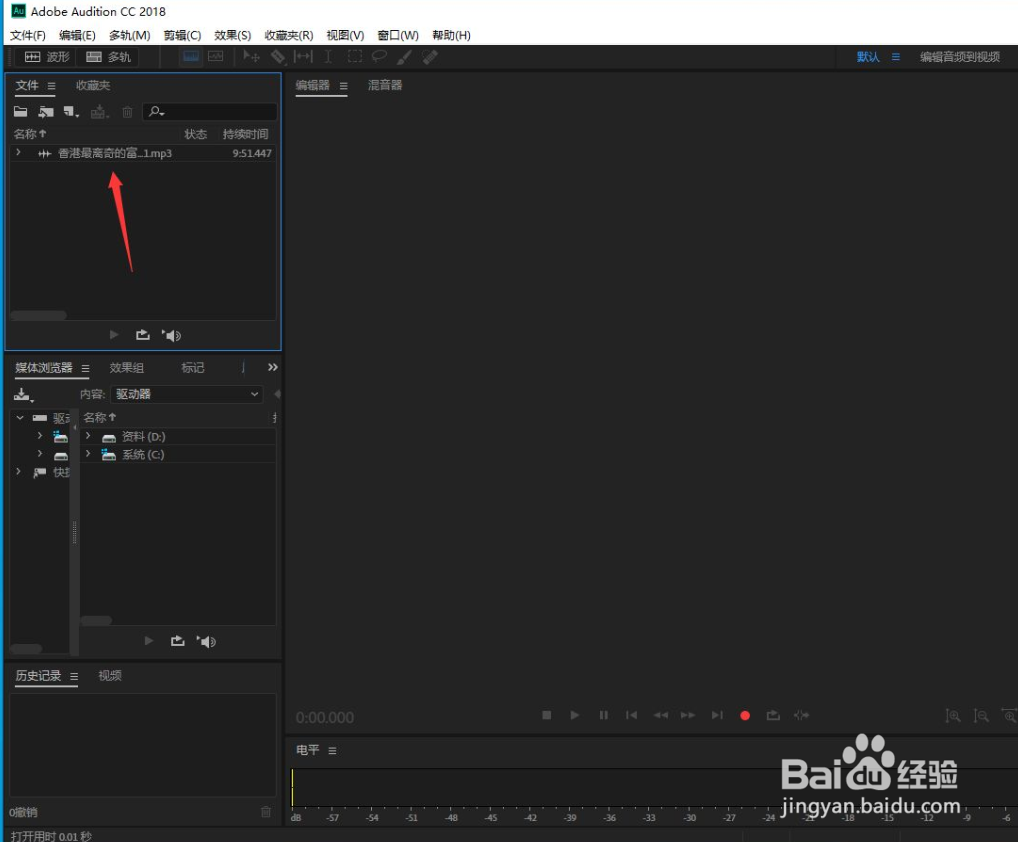Switch to 编辑音频到视频 workspace
This screenshot has height=842, width=1018.
pos(960,57)
